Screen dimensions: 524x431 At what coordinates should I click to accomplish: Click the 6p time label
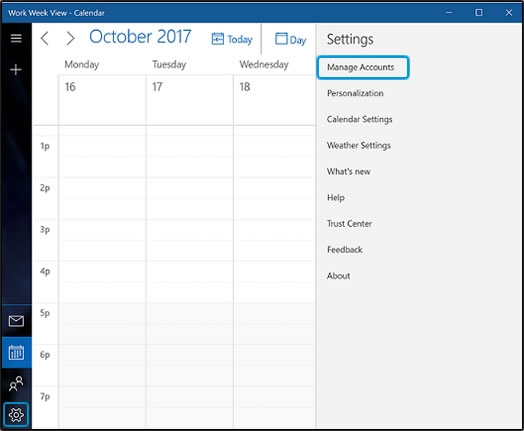pos(45,355)
